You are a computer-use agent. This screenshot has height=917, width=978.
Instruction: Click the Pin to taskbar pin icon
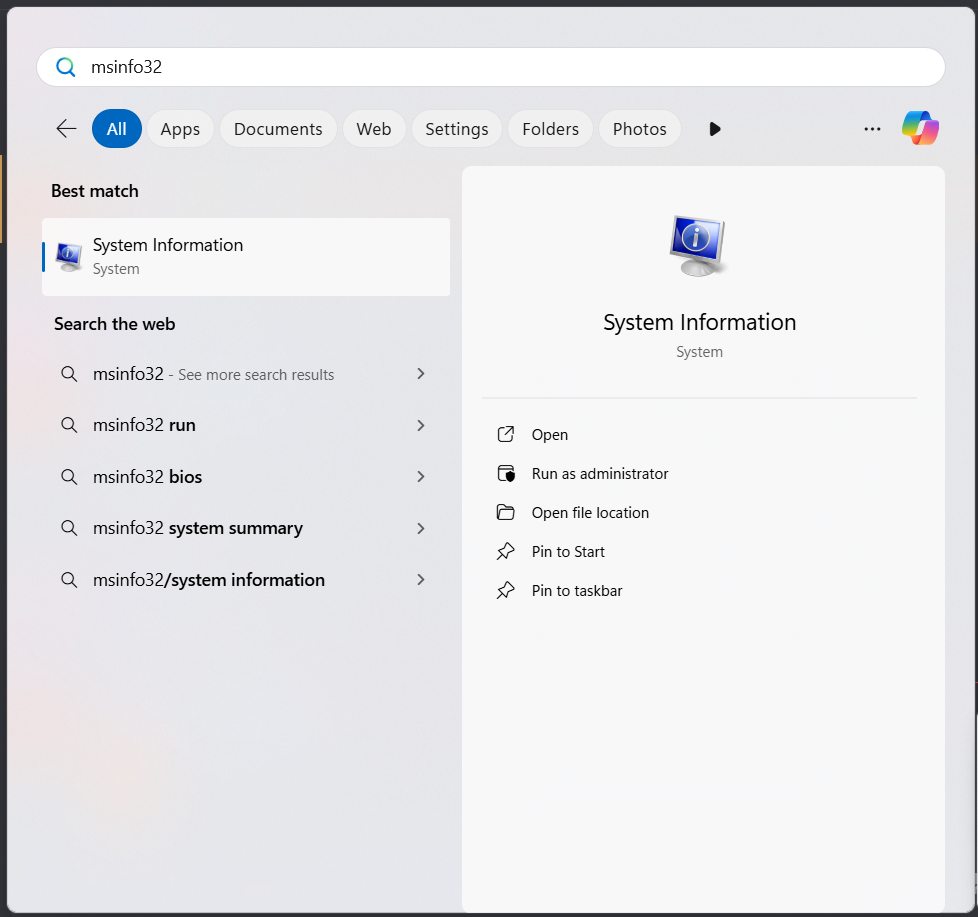pos(506,590)
